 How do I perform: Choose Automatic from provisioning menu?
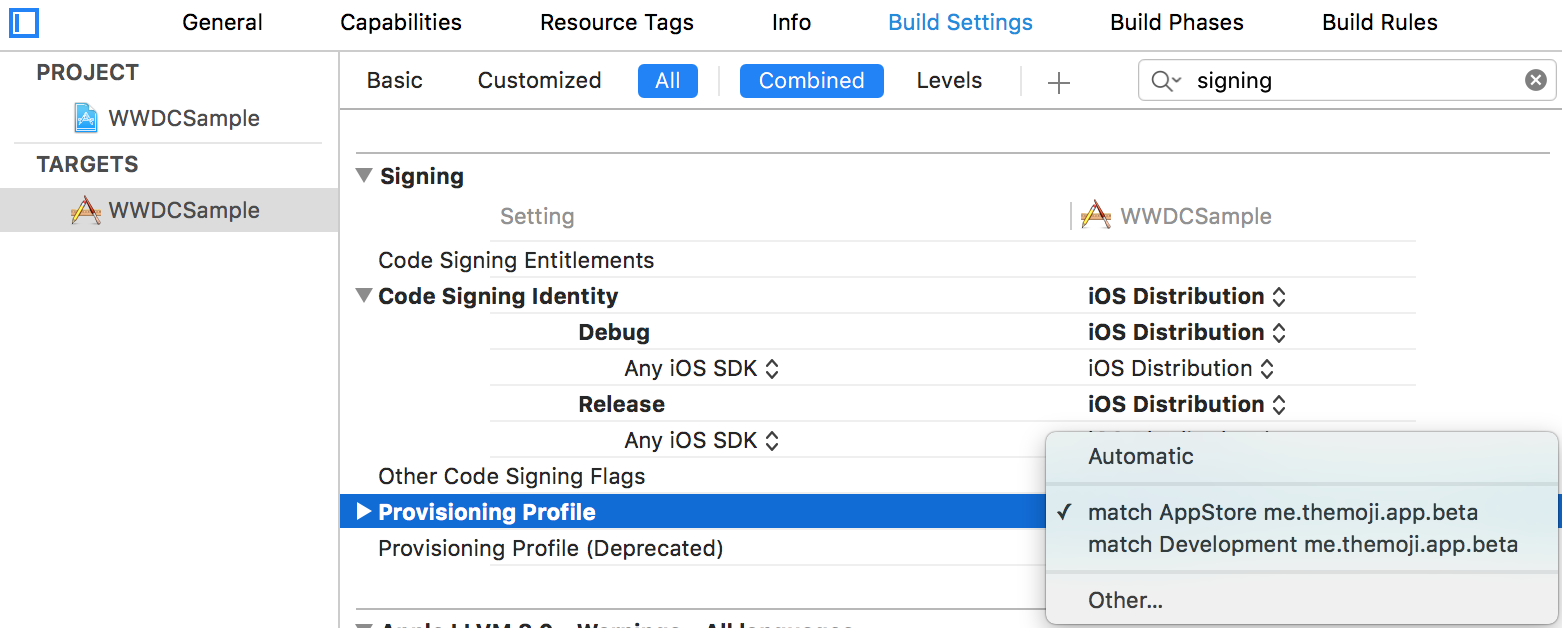(x=1140, y=456)
